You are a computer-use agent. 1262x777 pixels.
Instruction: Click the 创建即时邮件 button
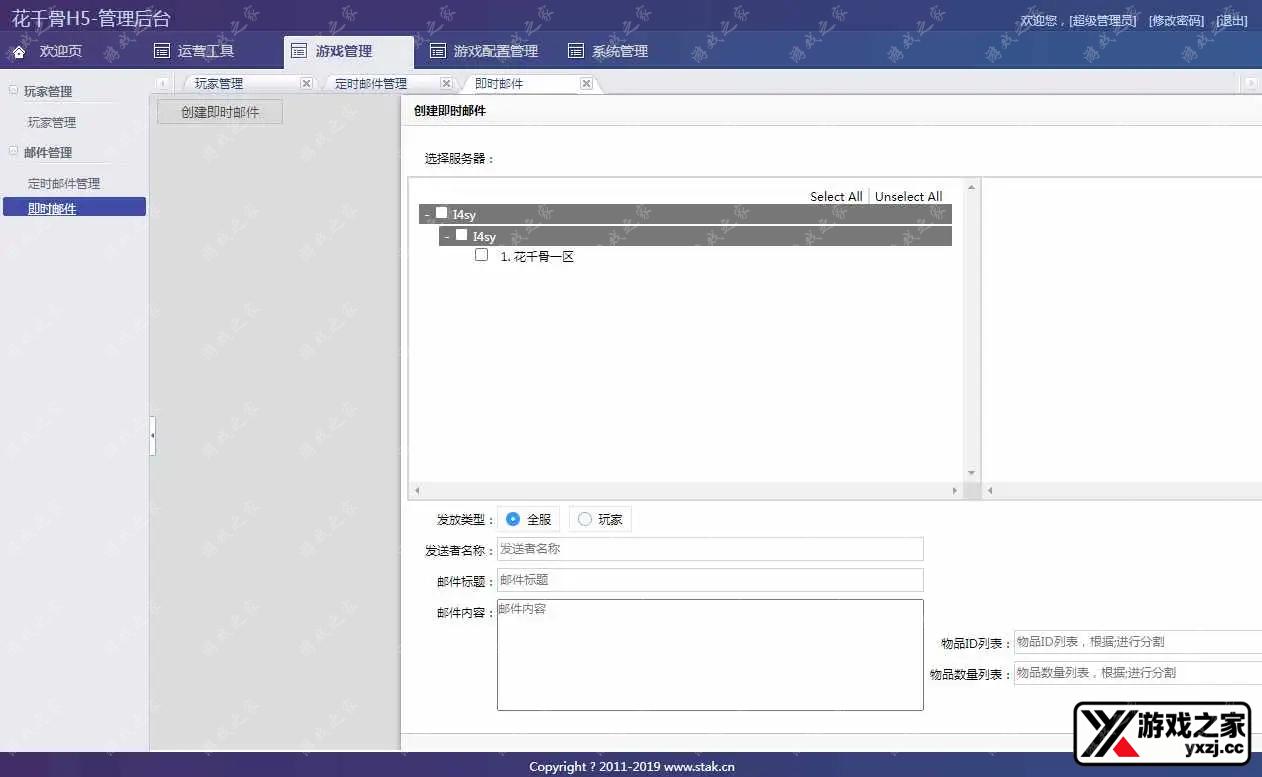220,112
